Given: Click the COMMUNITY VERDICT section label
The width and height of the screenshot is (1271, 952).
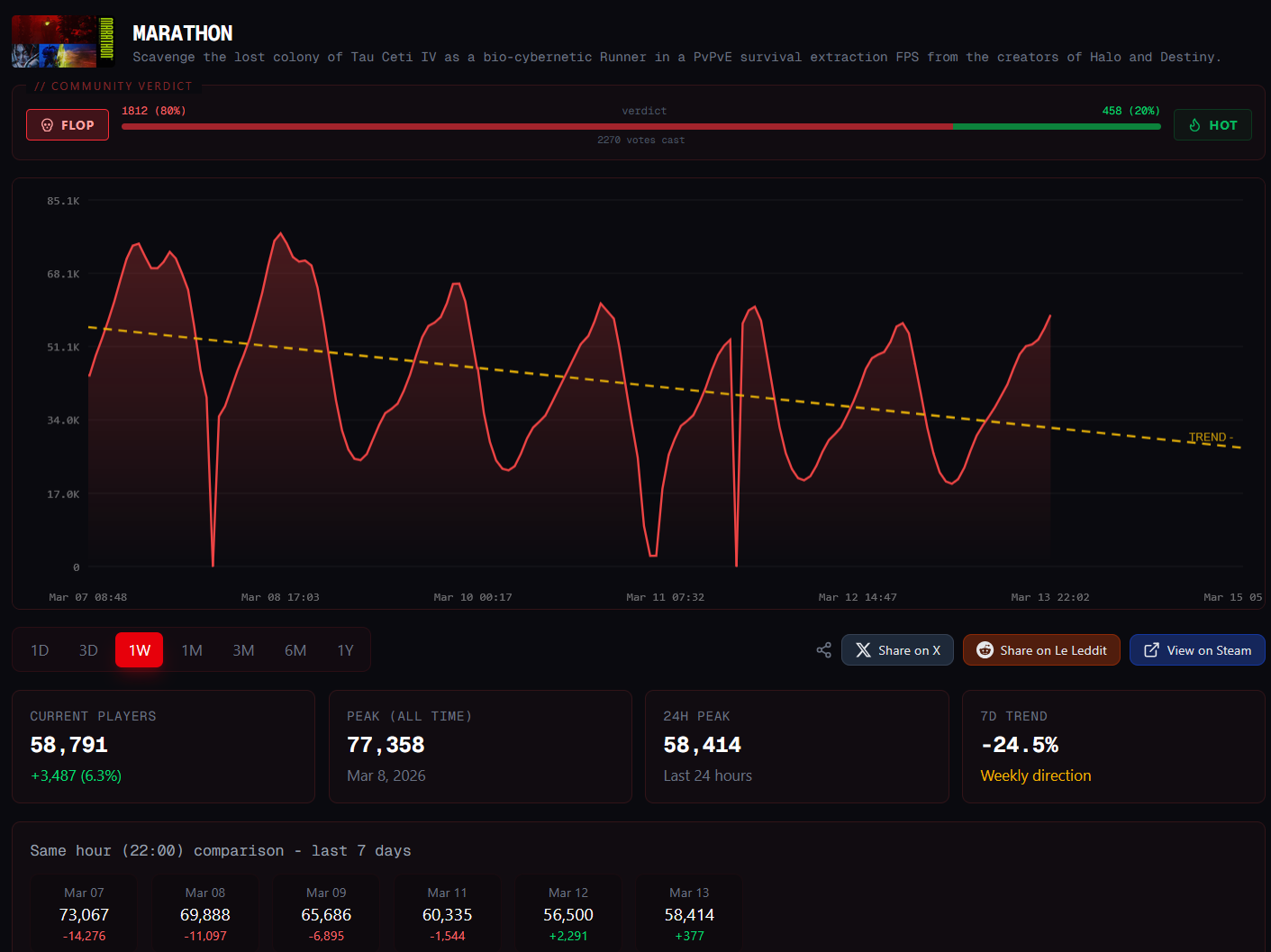Looking at the screenshot, I should (x=113, y=86).
